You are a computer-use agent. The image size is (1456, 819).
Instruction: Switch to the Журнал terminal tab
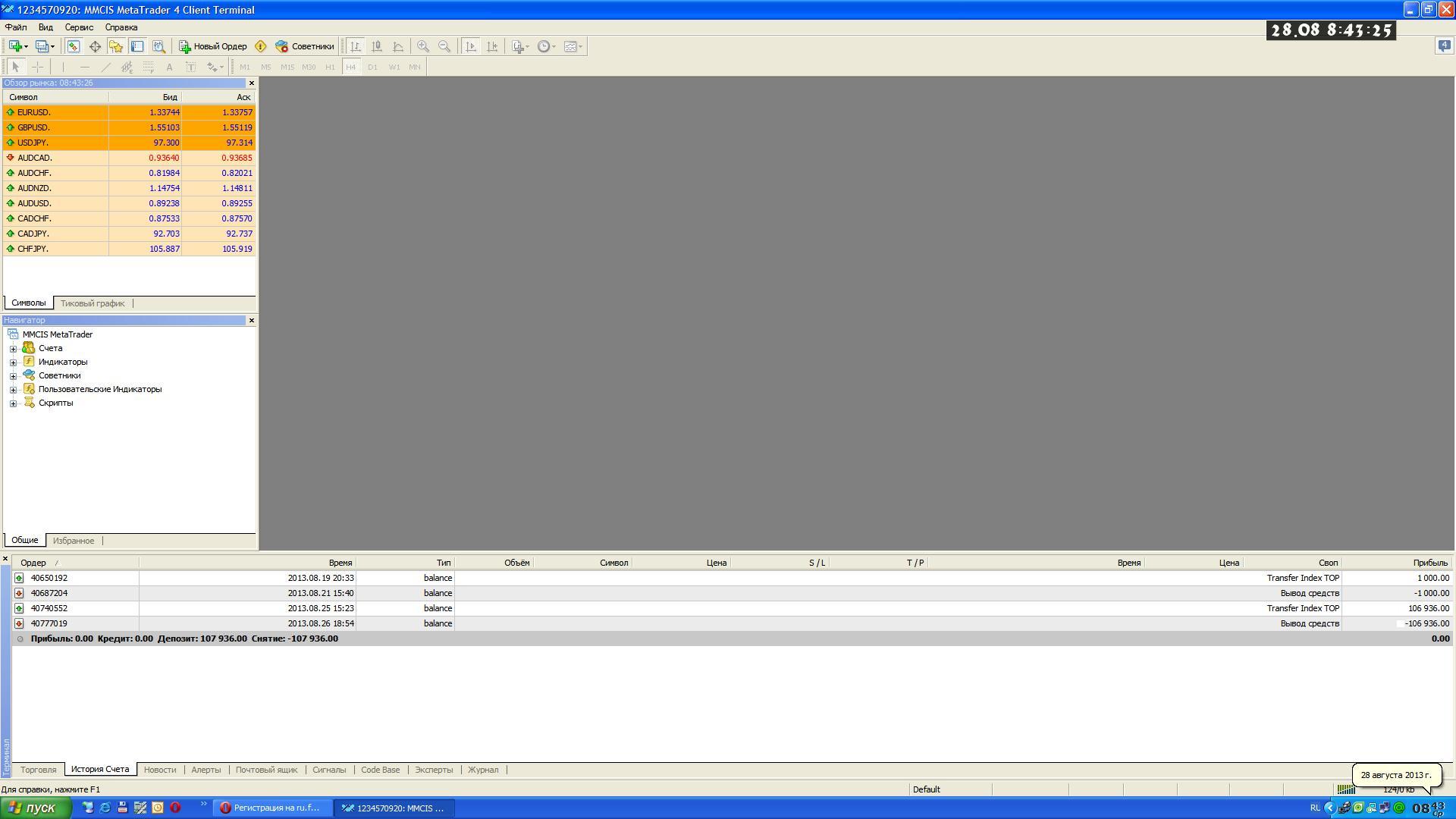483,770
